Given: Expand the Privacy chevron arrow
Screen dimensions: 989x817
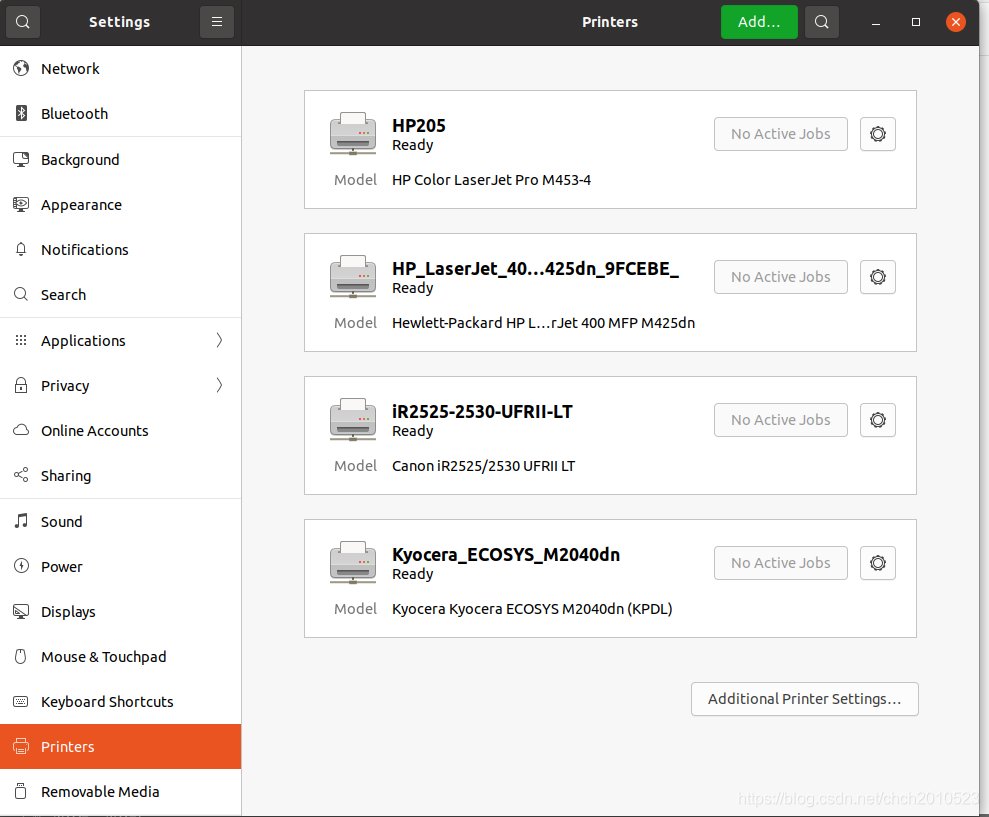Looking at the screenshot, I should [x=219, y=385].
